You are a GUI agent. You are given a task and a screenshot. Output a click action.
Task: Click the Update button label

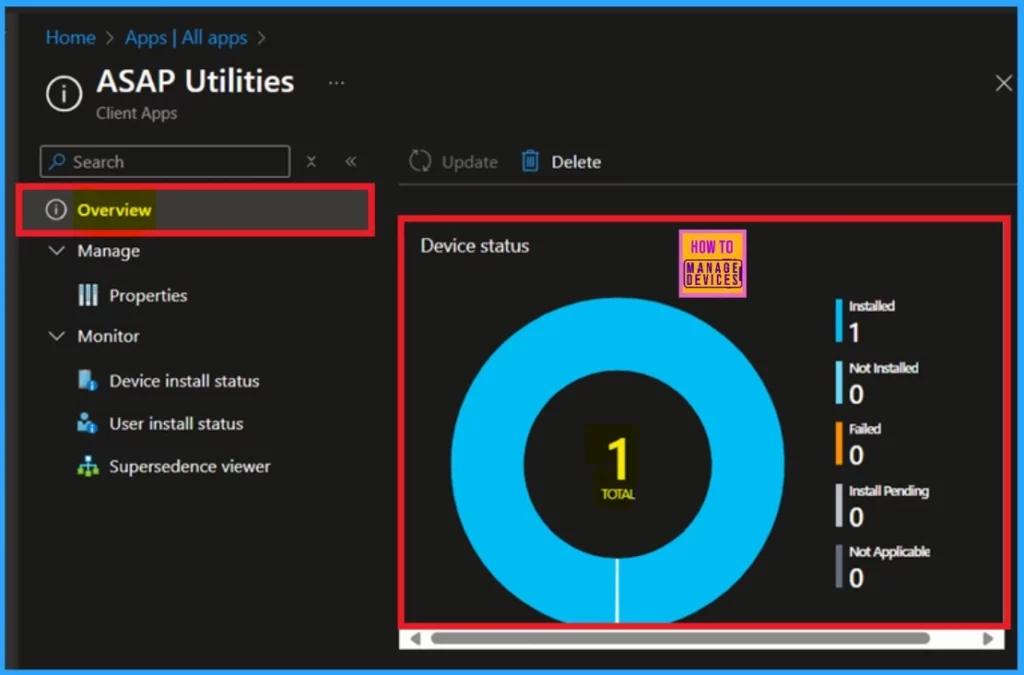470,162
